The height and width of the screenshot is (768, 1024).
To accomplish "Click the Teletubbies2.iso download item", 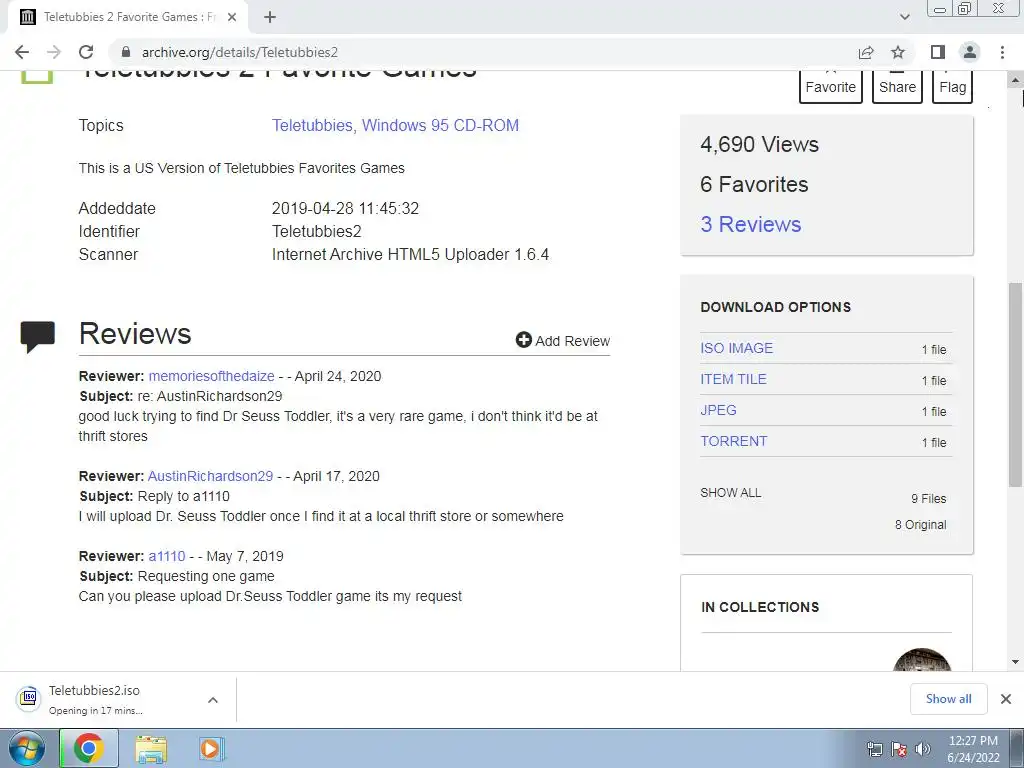I will pos(95,699).
